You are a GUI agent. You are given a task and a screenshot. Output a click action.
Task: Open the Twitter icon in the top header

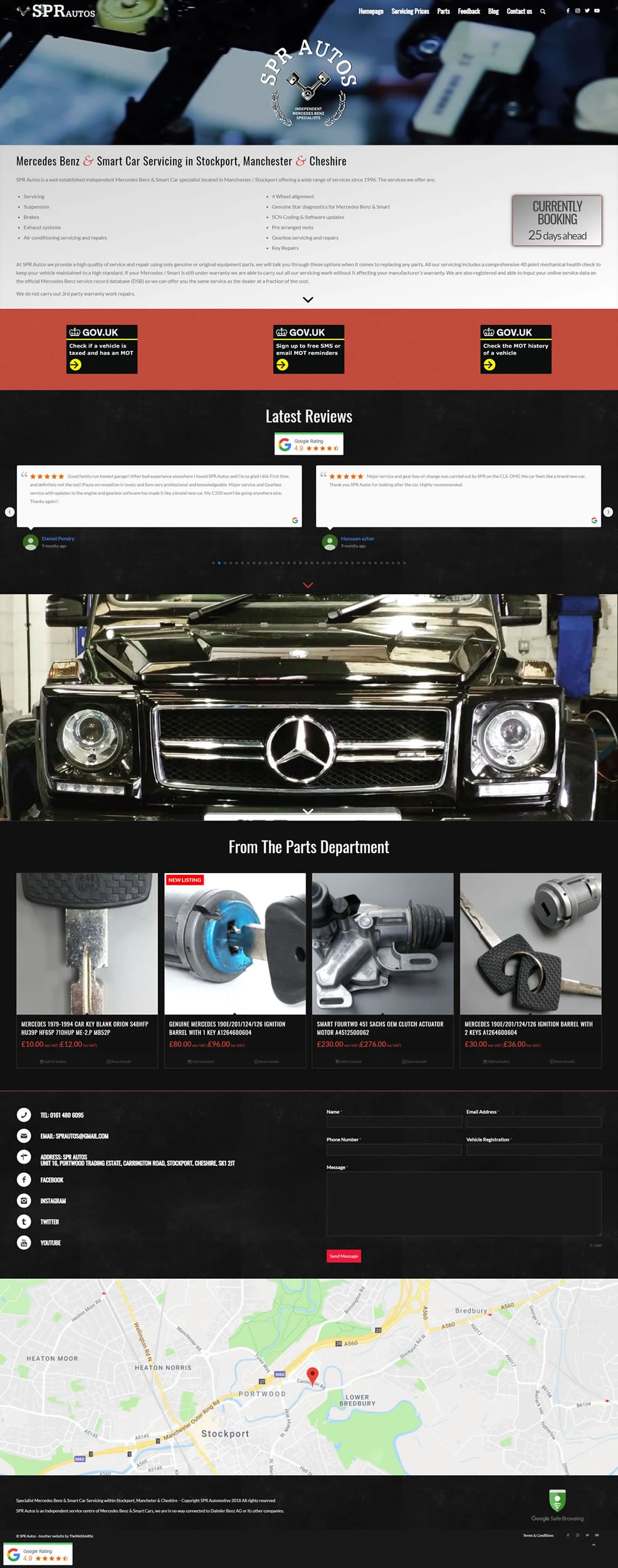pyautogui.click(x=587, y=11)
